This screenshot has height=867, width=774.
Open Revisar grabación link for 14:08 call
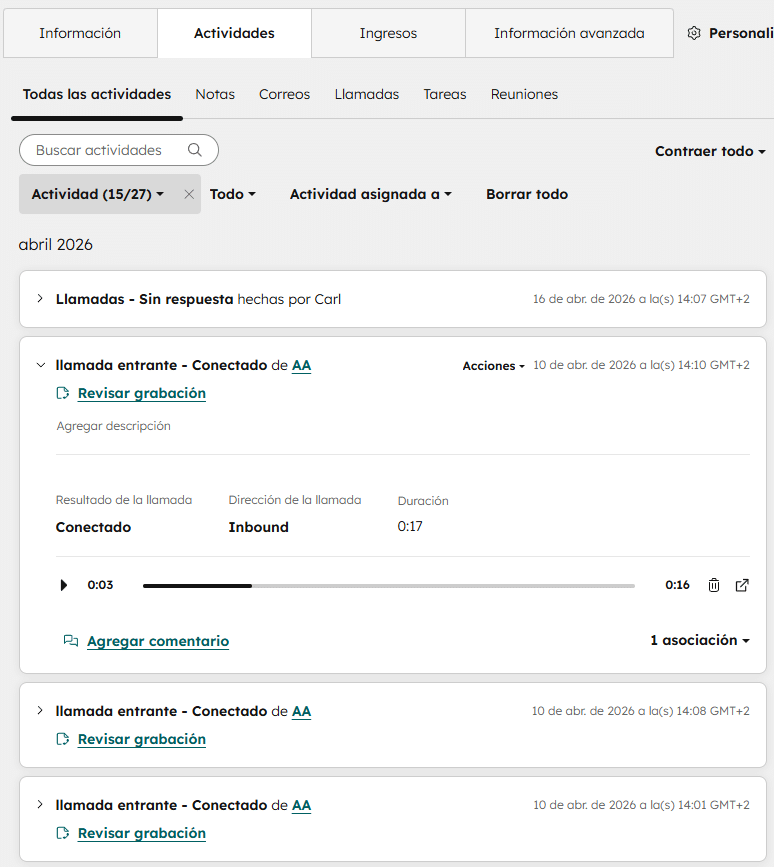point(141,739)
